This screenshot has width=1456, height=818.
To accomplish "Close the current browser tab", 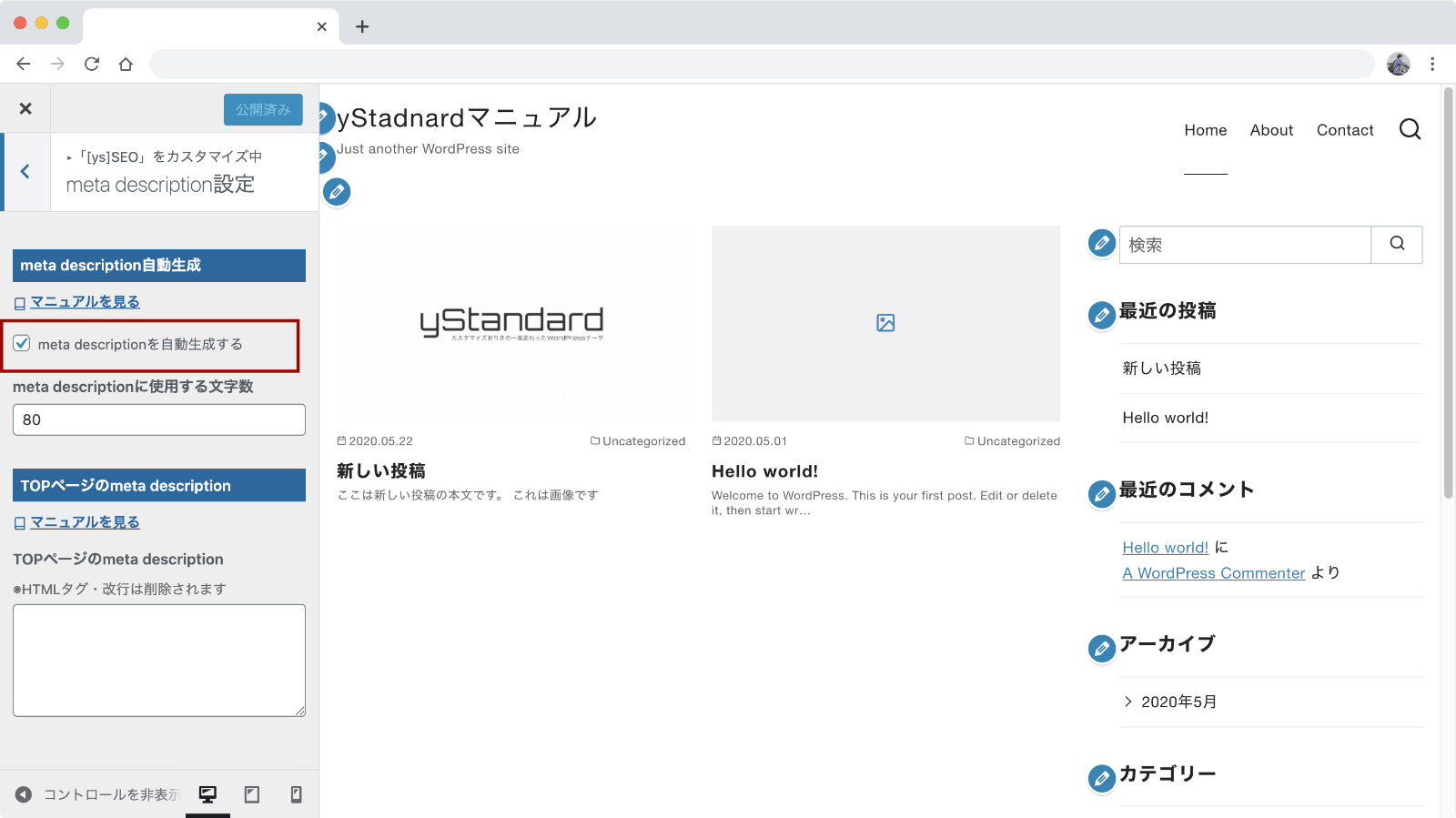I will [321, 26].
